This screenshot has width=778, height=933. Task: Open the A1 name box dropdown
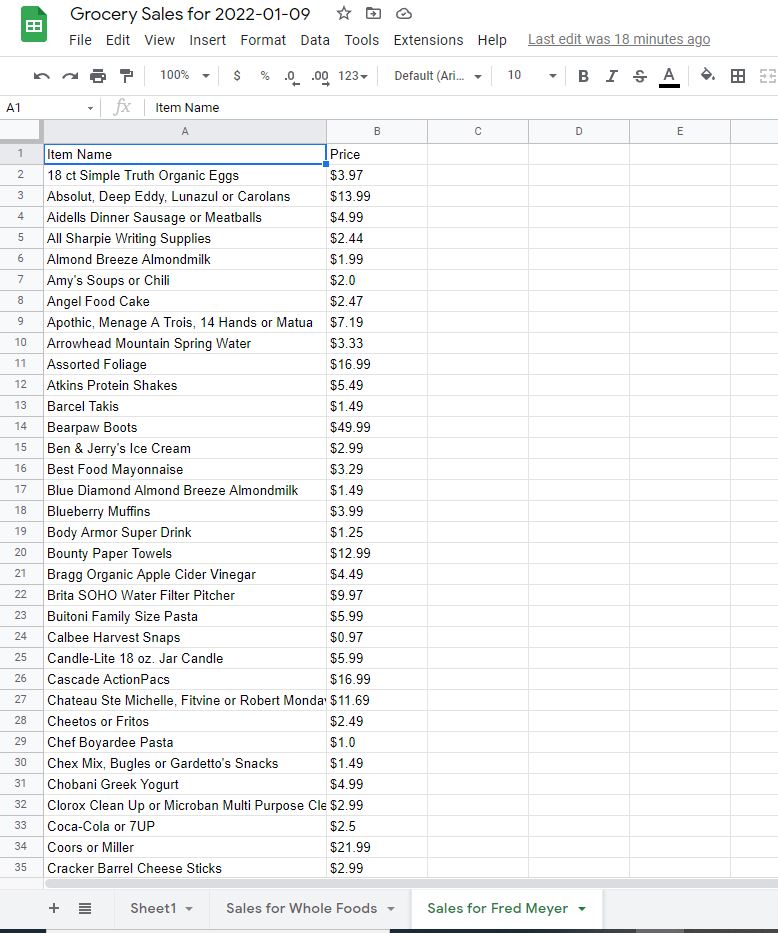coord(90,108)
